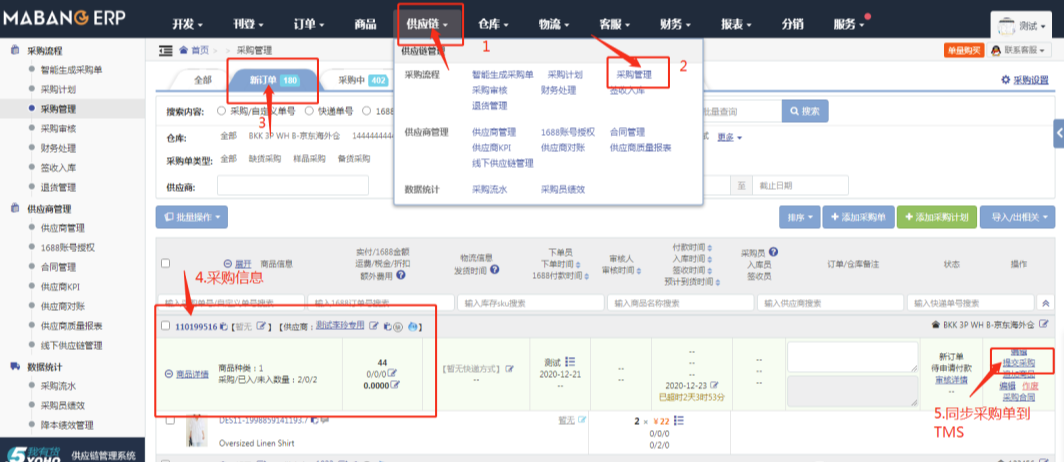
Task: Select the 1688 search radio button
Action: tap(366, 111)
